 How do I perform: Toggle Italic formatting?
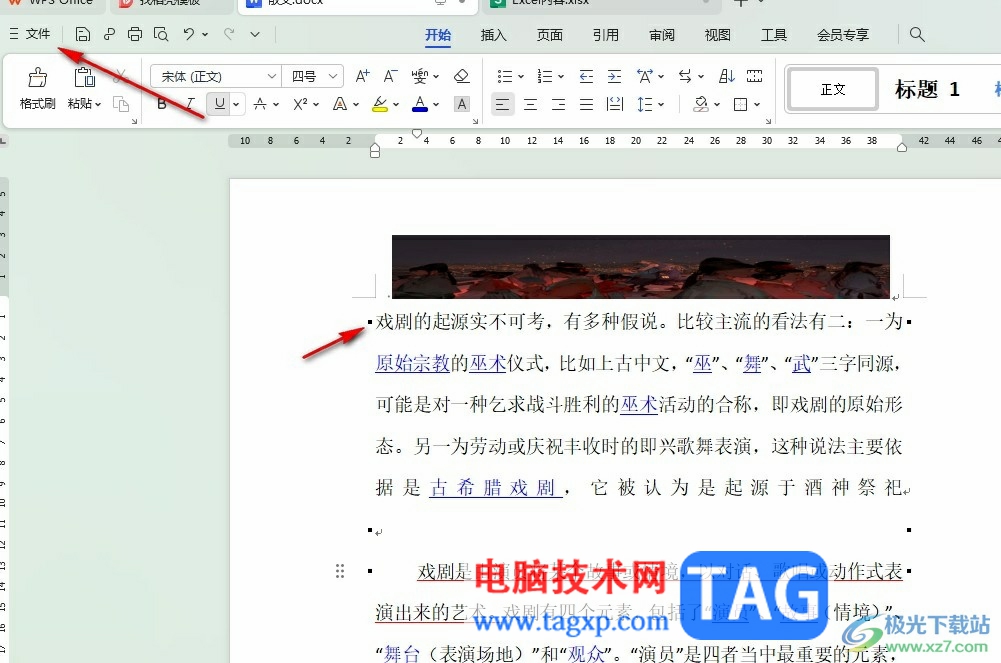tap(190, 104)
